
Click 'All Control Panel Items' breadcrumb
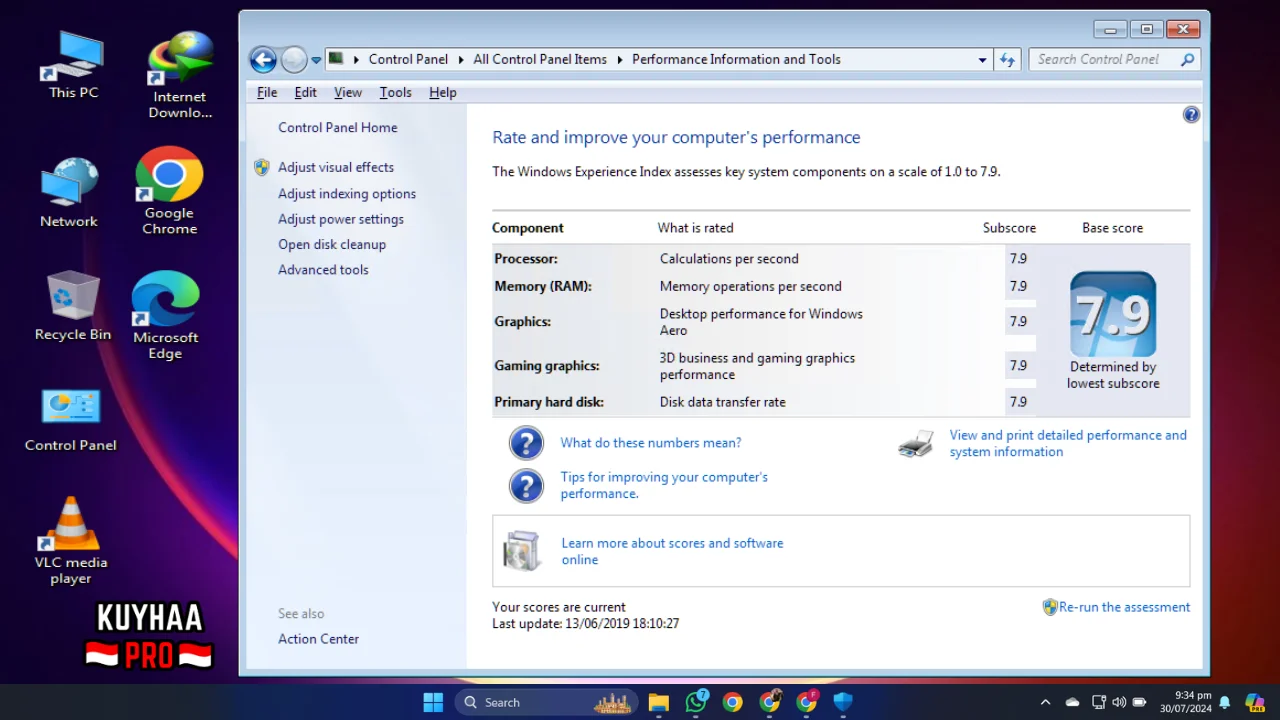click(540, 59)
